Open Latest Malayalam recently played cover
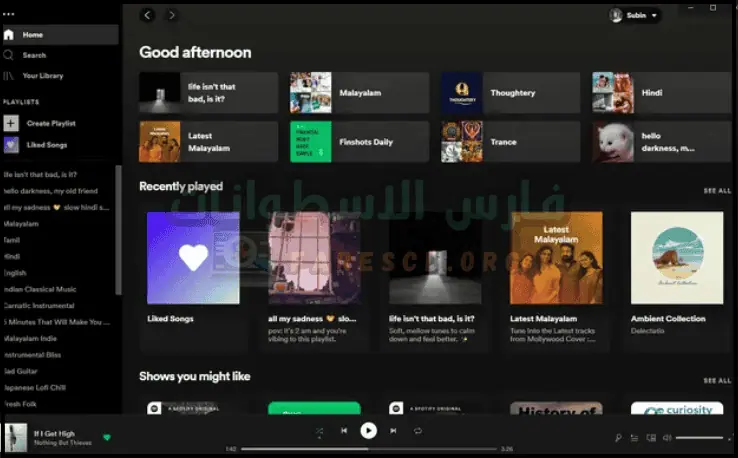Screen dimensions: 738x458 point(556,258)
